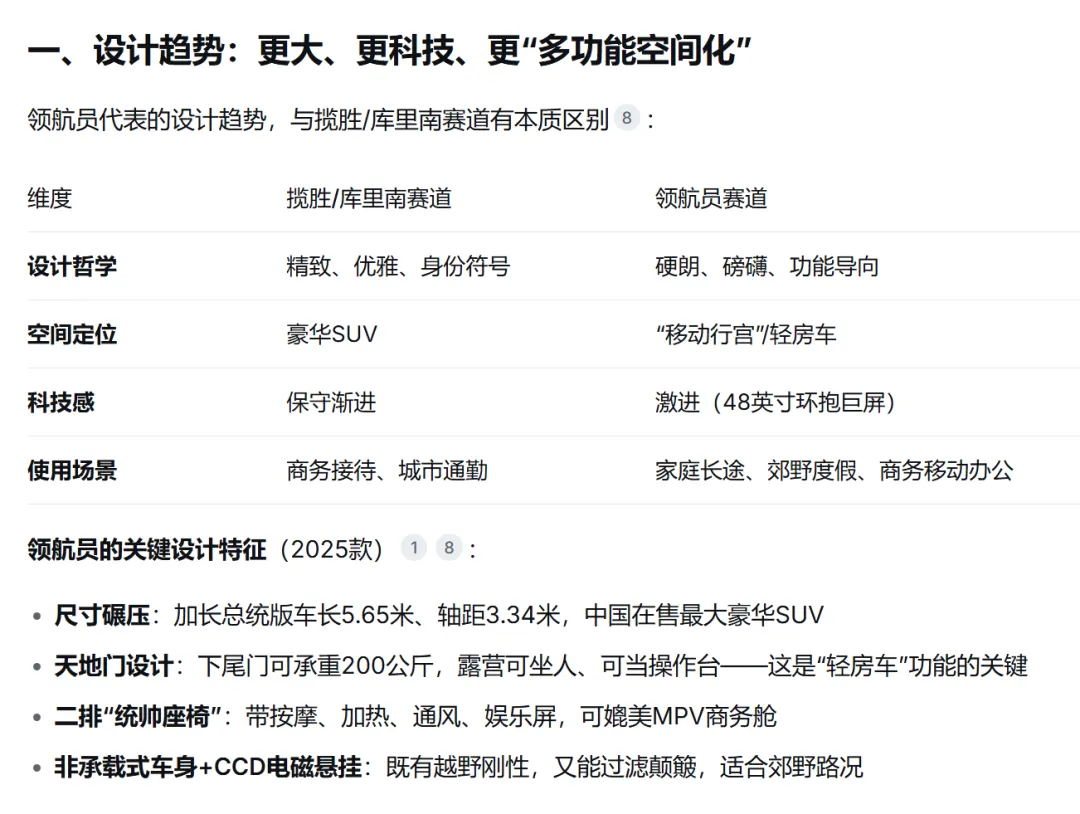
Task: Click the cell 商务接待、城市通勤
Action: 387,470
